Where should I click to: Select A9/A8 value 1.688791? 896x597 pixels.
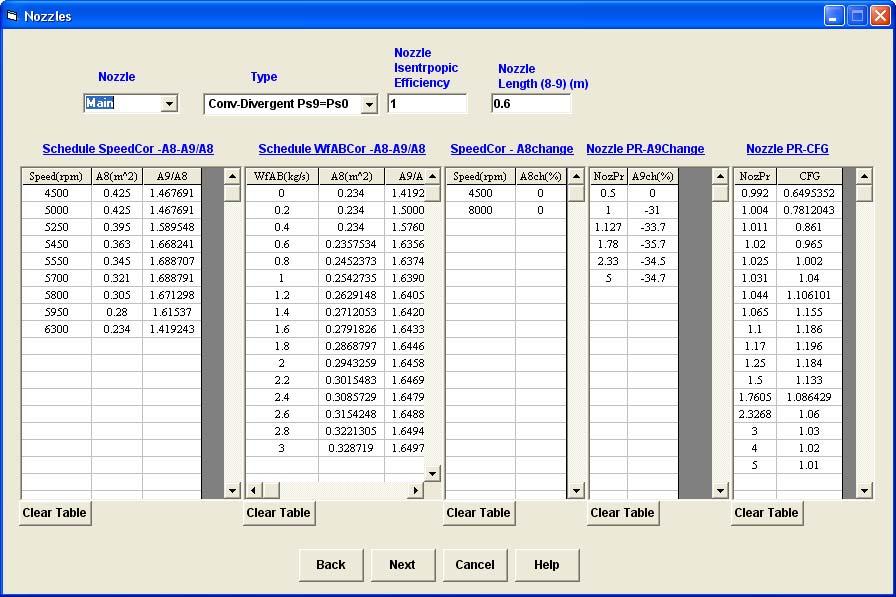tap(172, 278)
